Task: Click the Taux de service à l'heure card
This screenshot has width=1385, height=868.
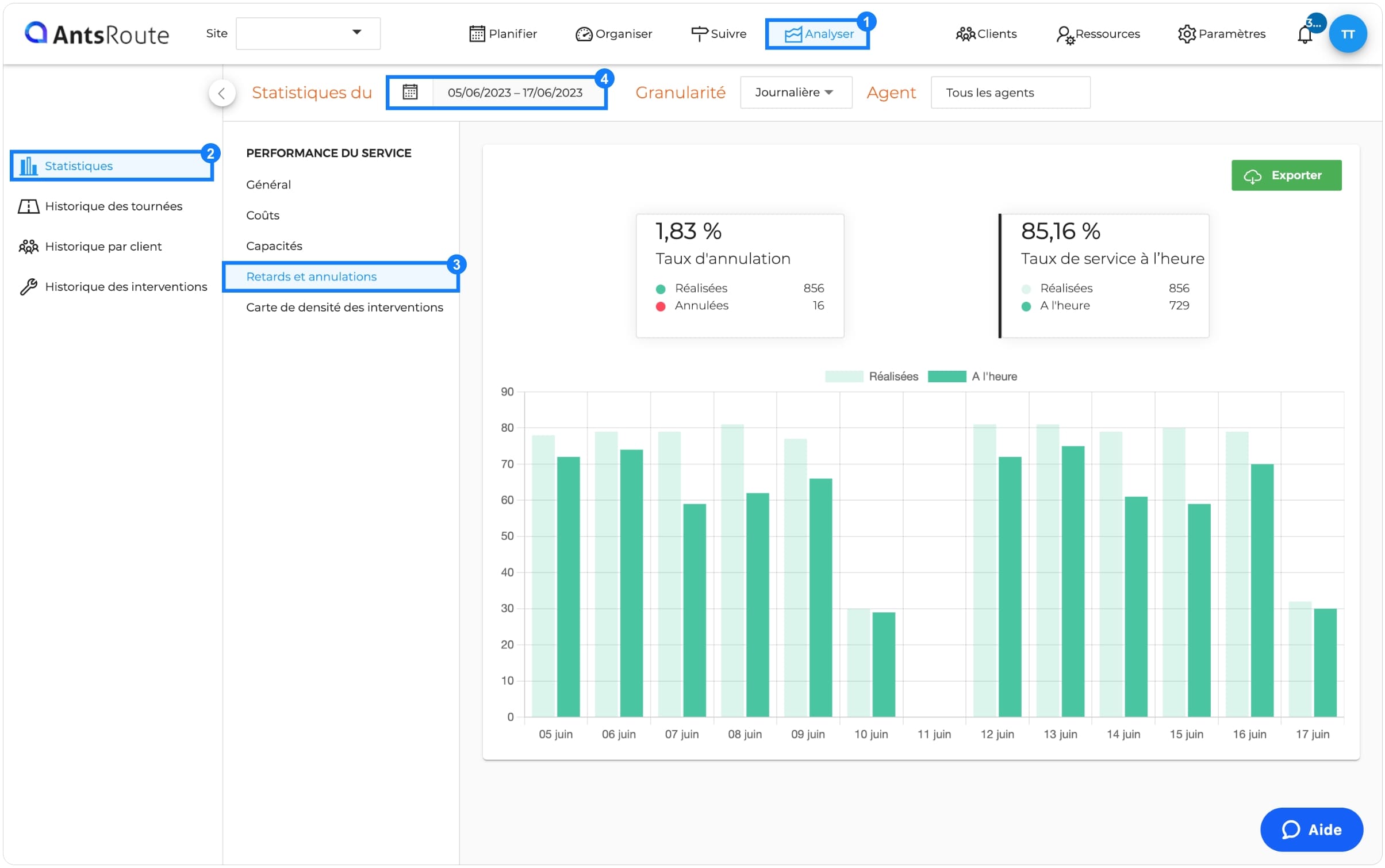Action: coord(1104,276)
